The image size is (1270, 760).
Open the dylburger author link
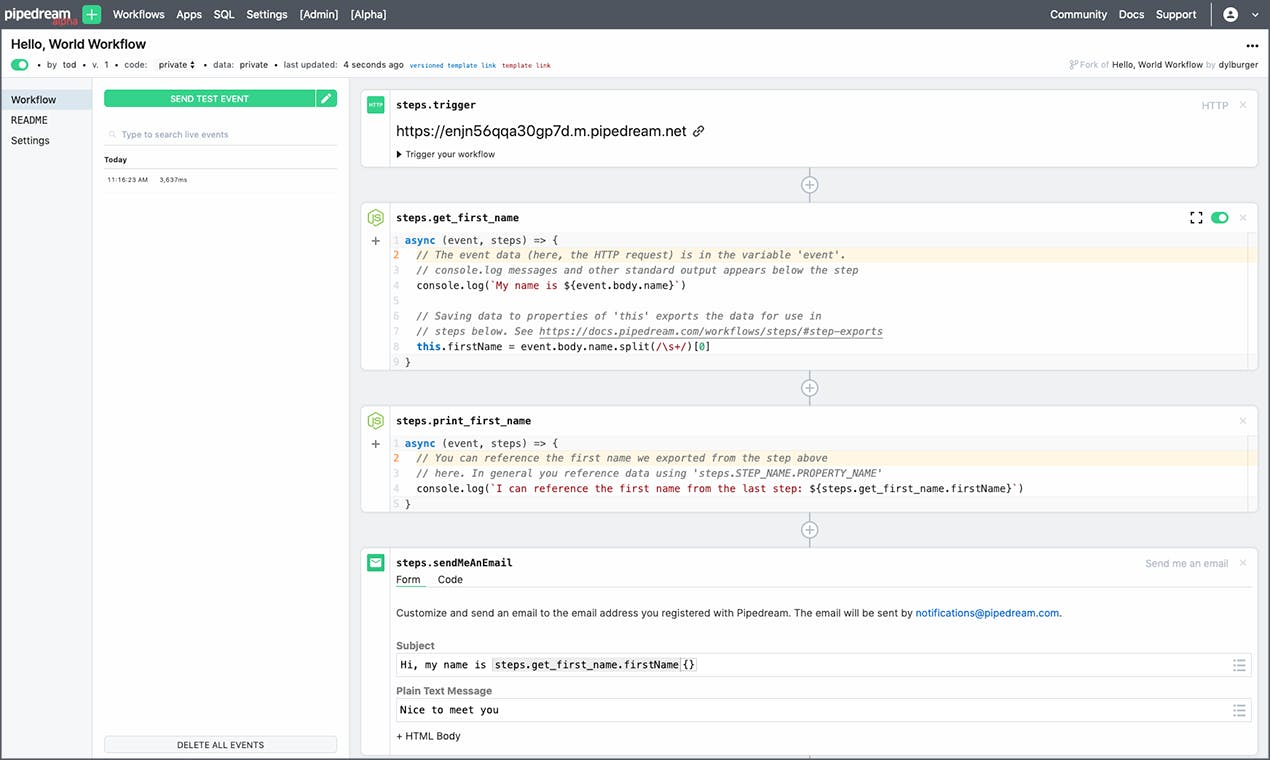click(x=1239, y=65)
